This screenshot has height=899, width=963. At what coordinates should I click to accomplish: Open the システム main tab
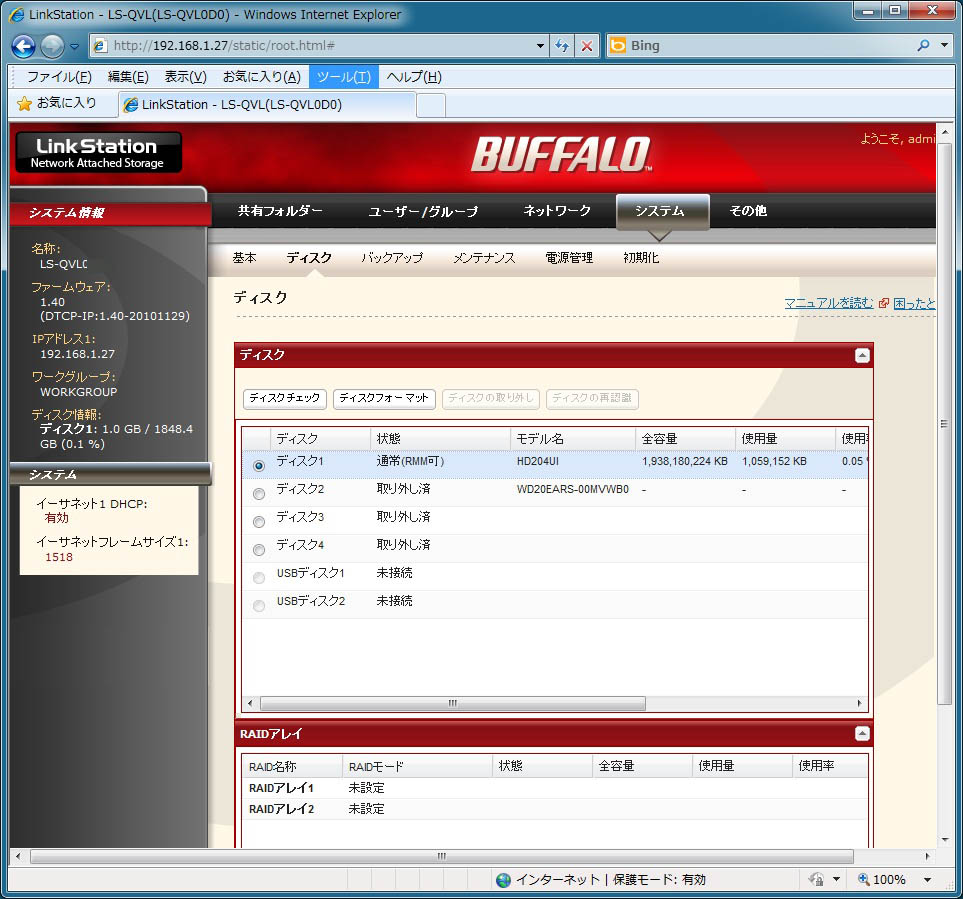point(662,211)
